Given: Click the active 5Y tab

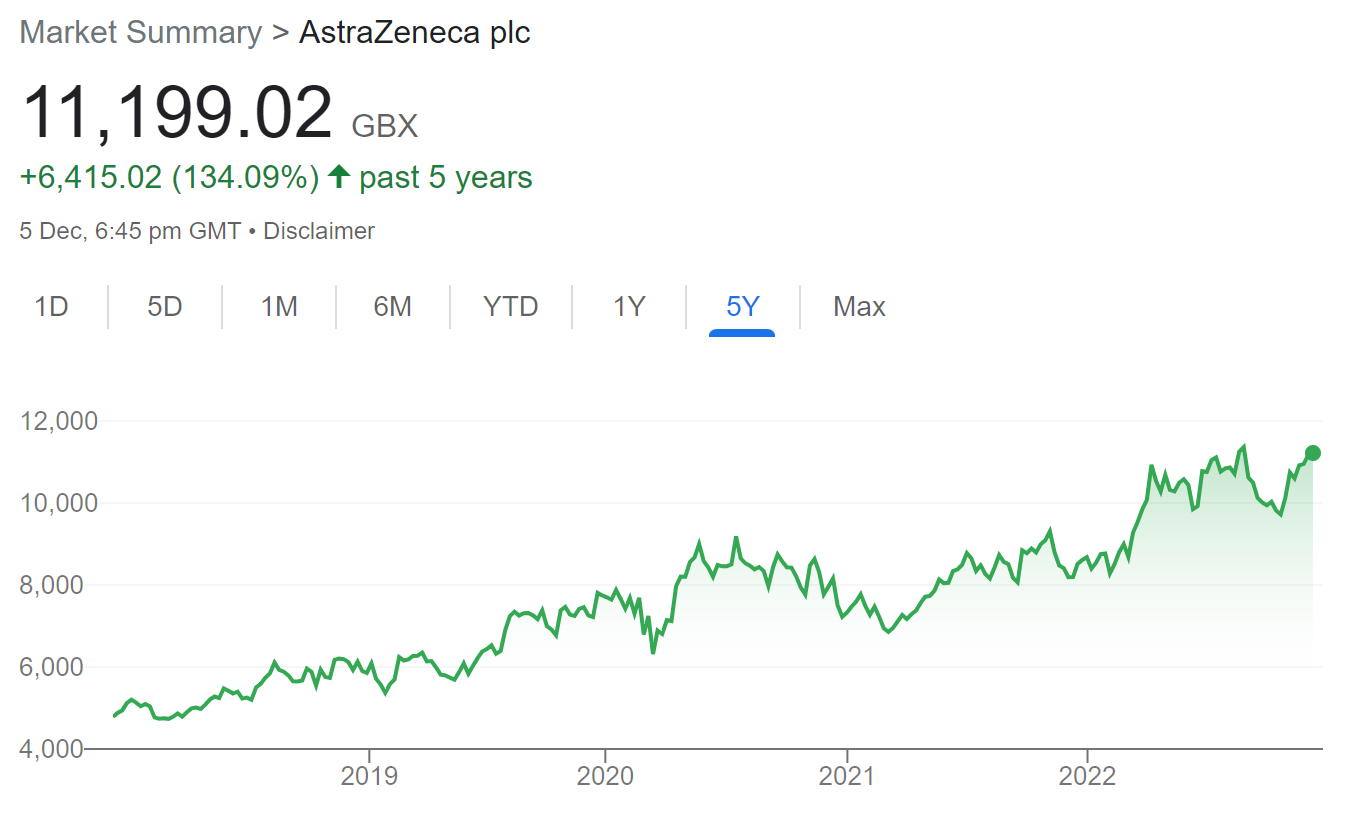Looking at the screenshot, I should [x=742, y=306].
